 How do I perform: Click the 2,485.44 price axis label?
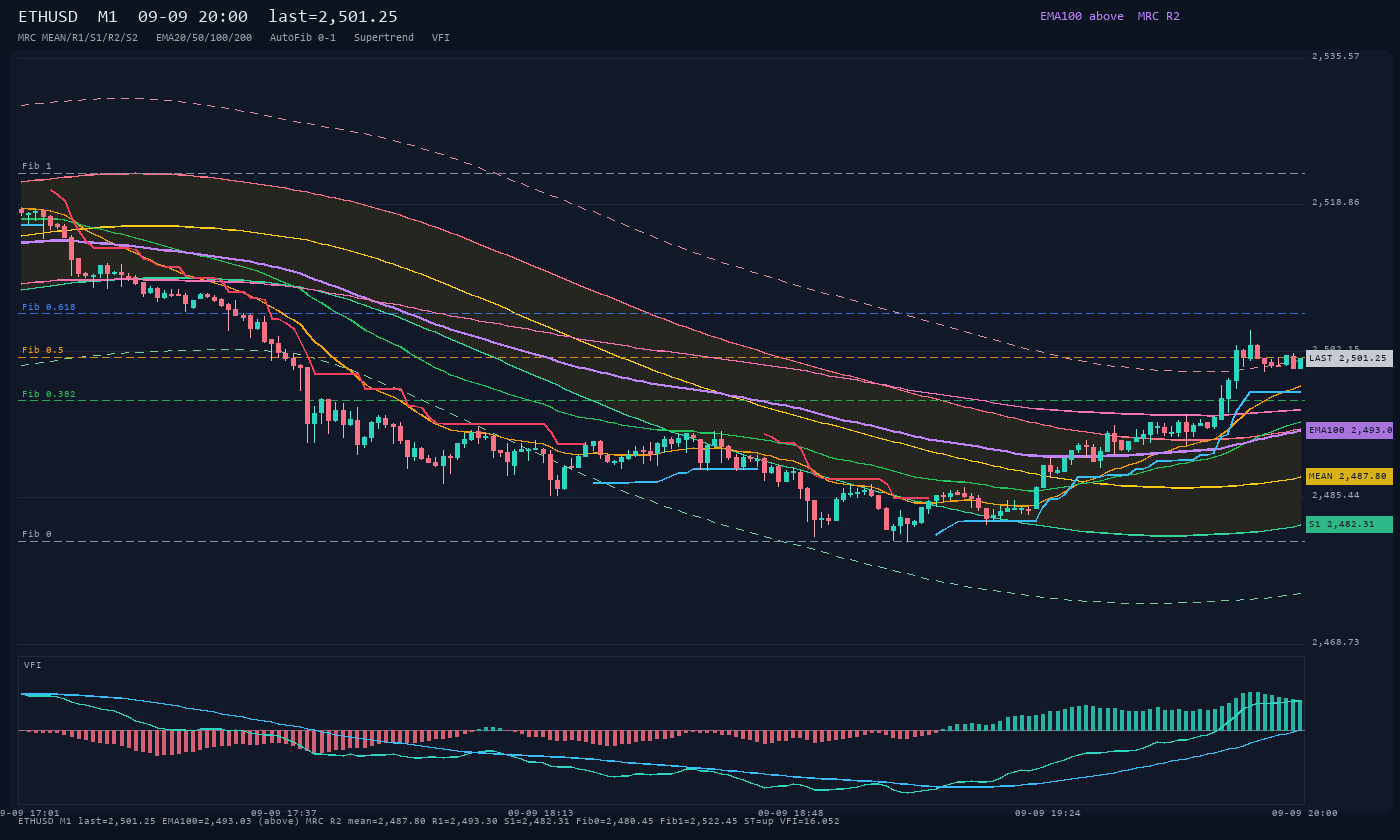click(1336, 495)
